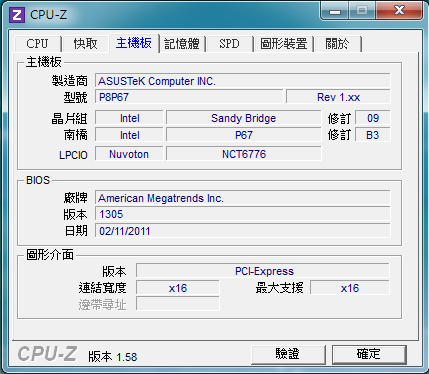
Task: Click the 廠牌 label
Action: pos(75,198)
